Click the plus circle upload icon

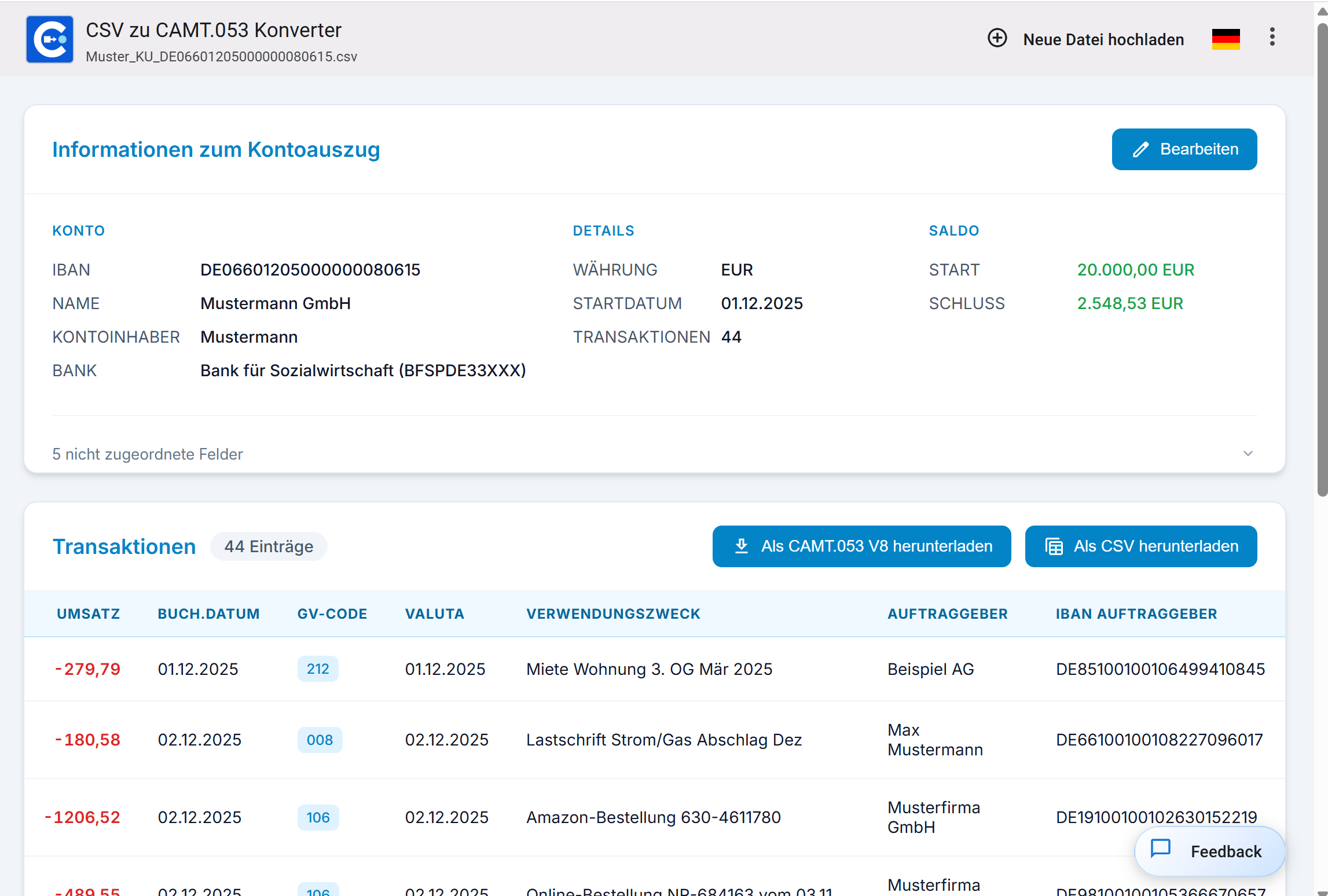(997, 38)
